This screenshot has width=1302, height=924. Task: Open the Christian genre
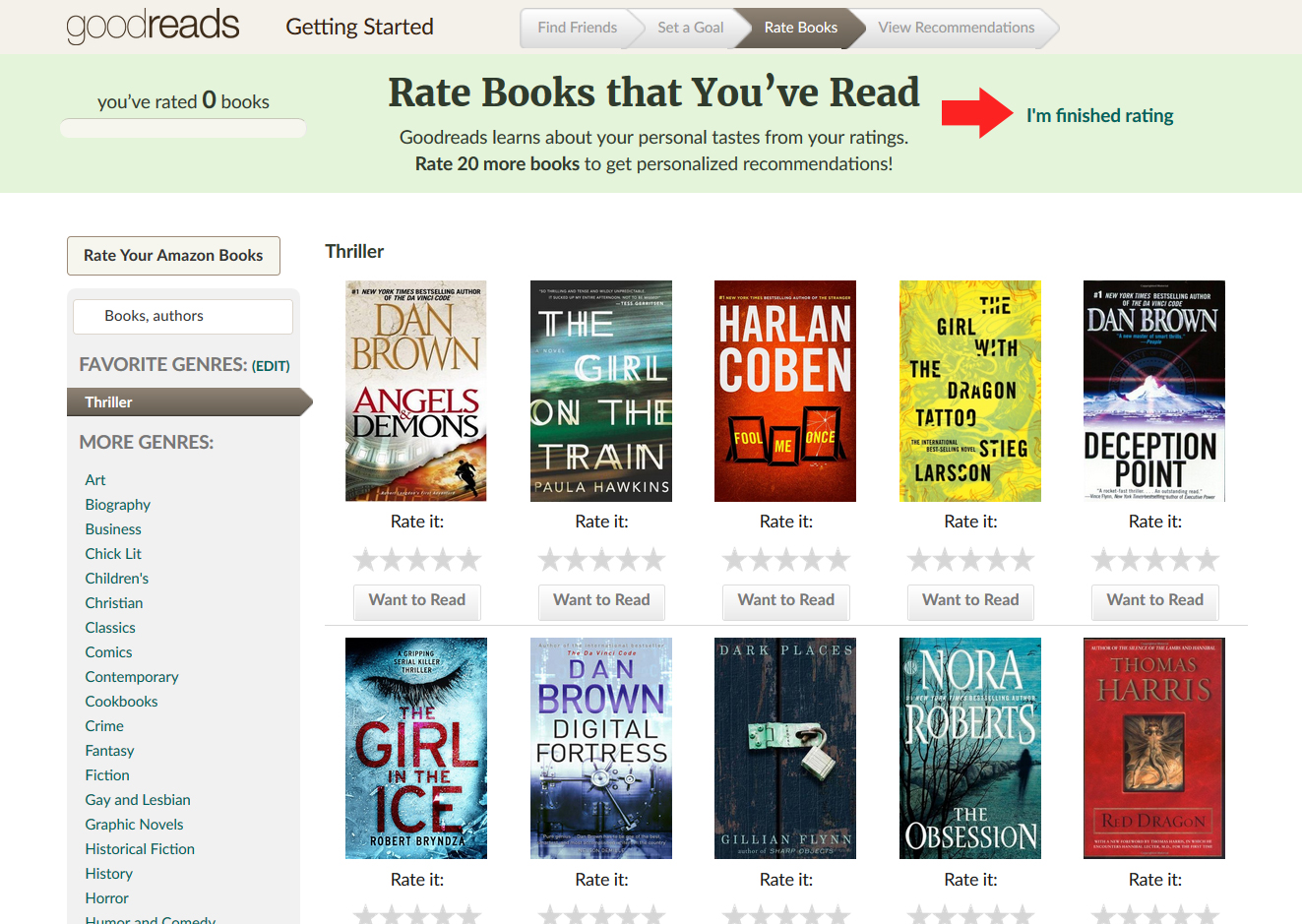click(x=114, y=603)
